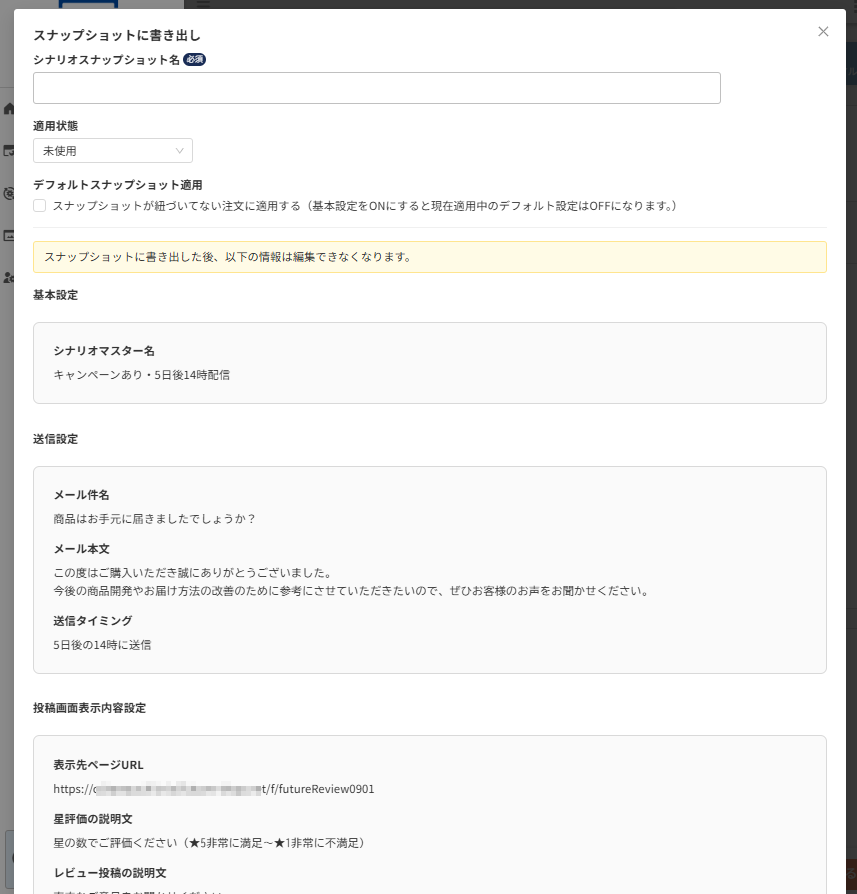
Task: Click the 基本設定 section heading
Action: click(55, 295)
